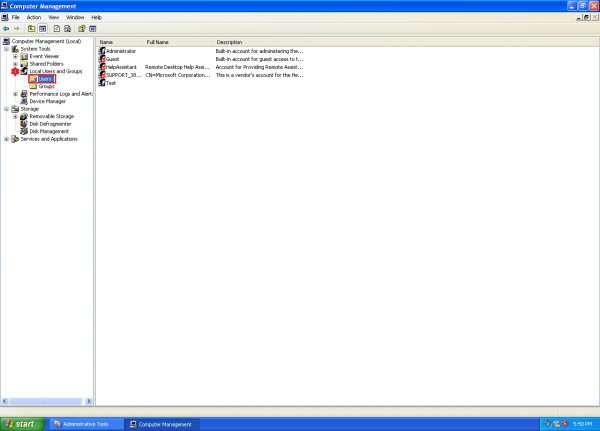Click the Services and Applications tree icon
The height and width of the screenshot is (431, 600).
[15, 139]
